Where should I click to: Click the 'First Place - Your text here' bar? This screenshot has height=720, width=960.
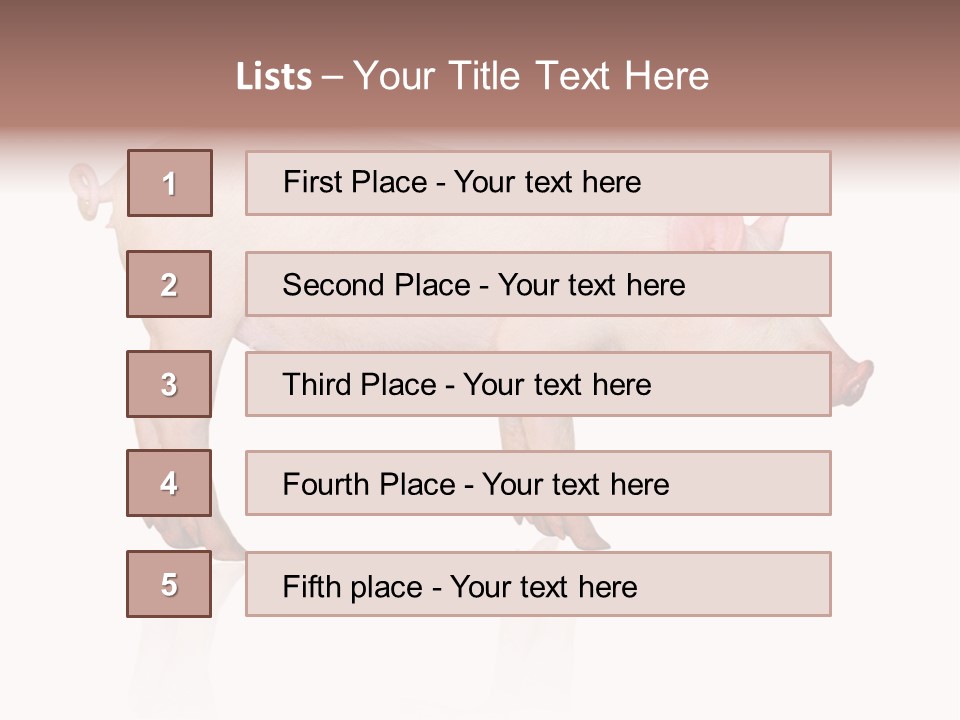(538, 183)
